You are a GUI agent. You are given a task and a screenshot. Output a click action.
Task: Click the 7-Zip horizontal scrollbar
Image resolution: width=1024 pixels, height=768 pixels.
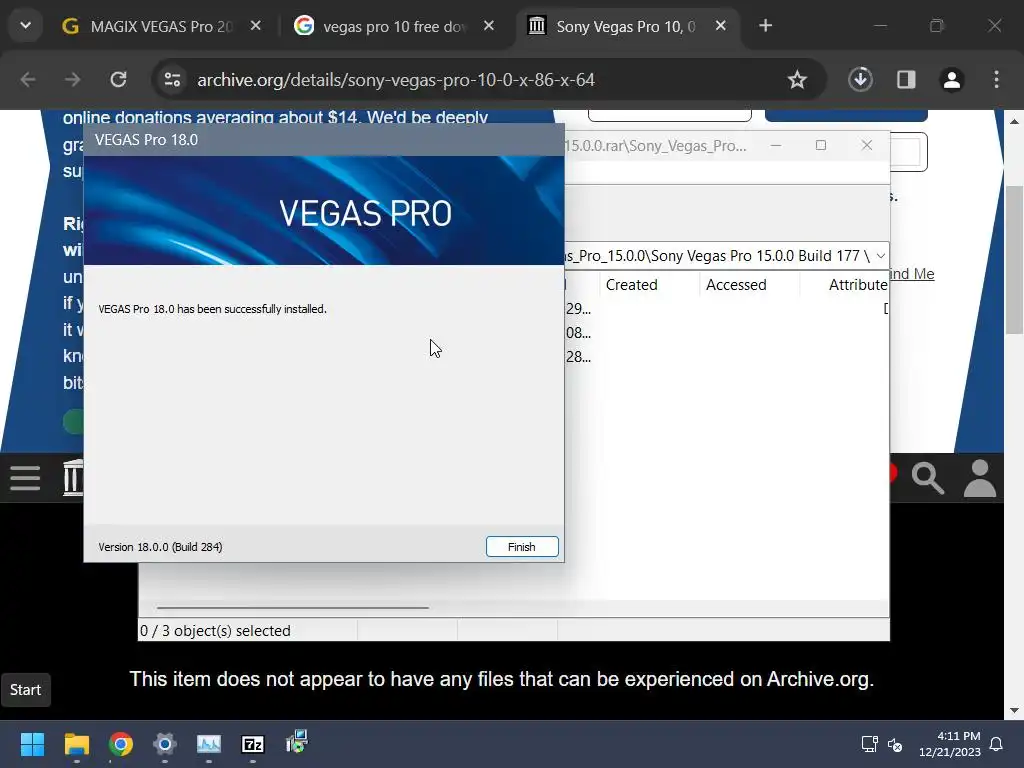point(293,607)
